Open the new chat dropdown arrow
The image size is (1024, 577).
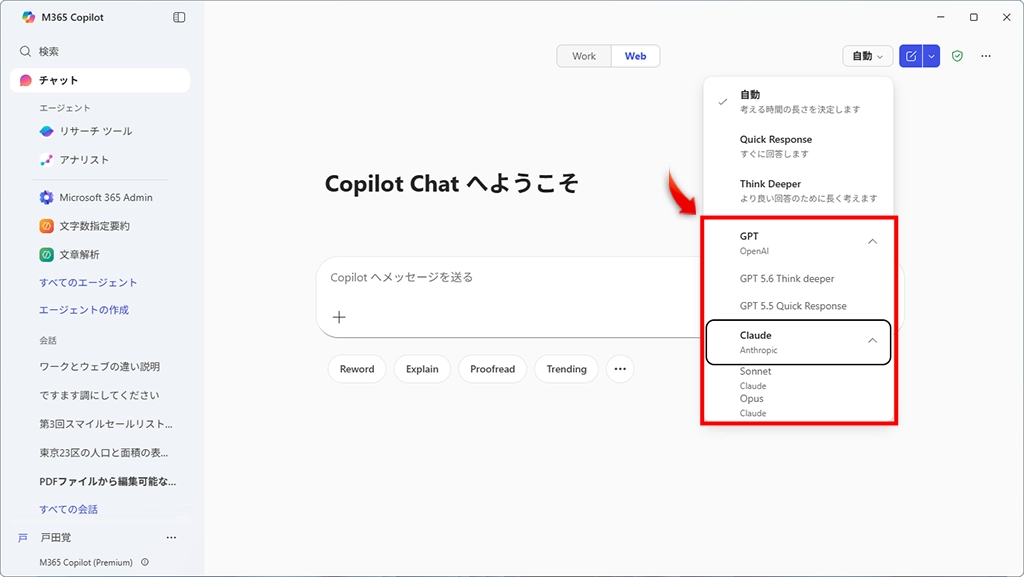click(x=931, y=56)
